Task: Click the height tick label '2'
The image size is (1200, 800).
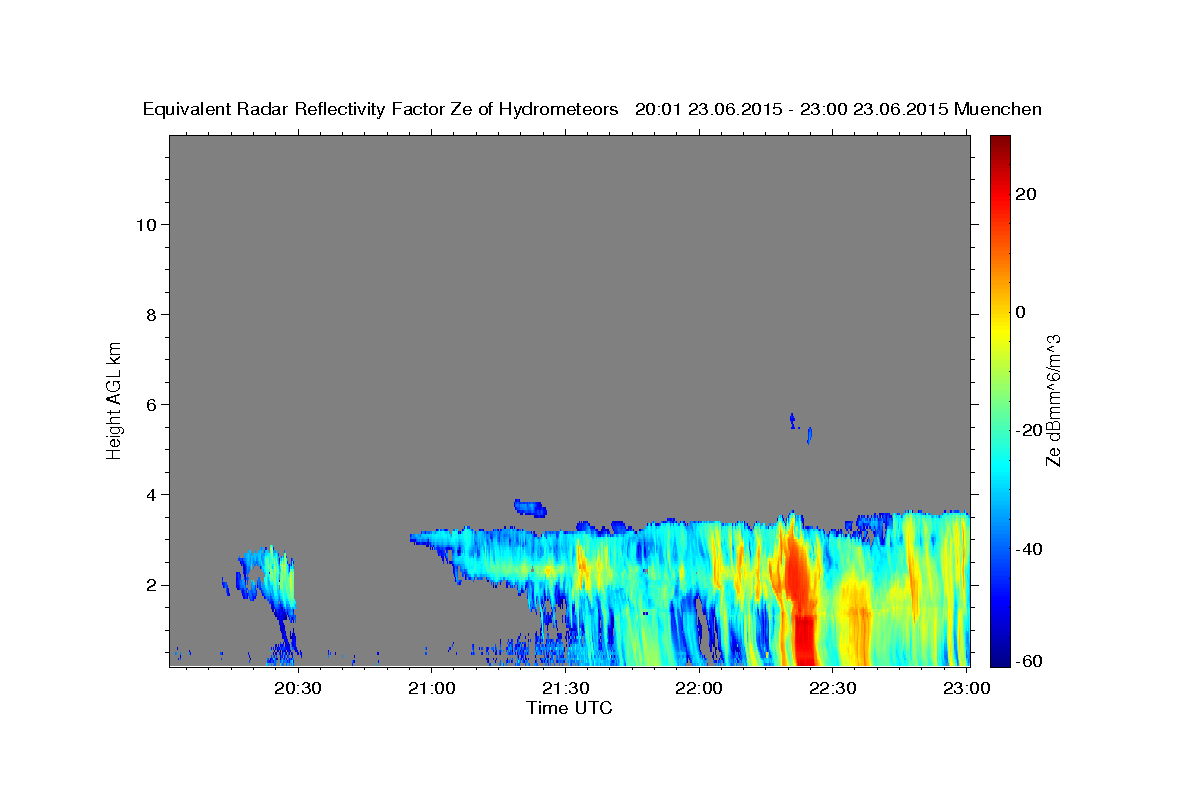Action: coord(151,585)
